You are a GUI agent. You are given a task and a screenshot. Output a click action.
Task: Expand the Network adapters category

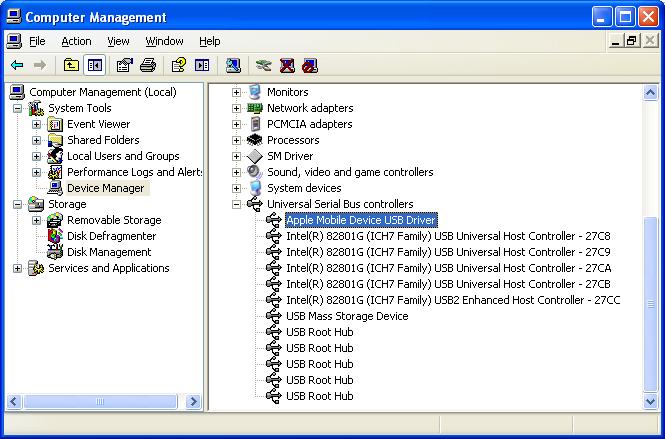pyautogui.click(x=237, y=109)
